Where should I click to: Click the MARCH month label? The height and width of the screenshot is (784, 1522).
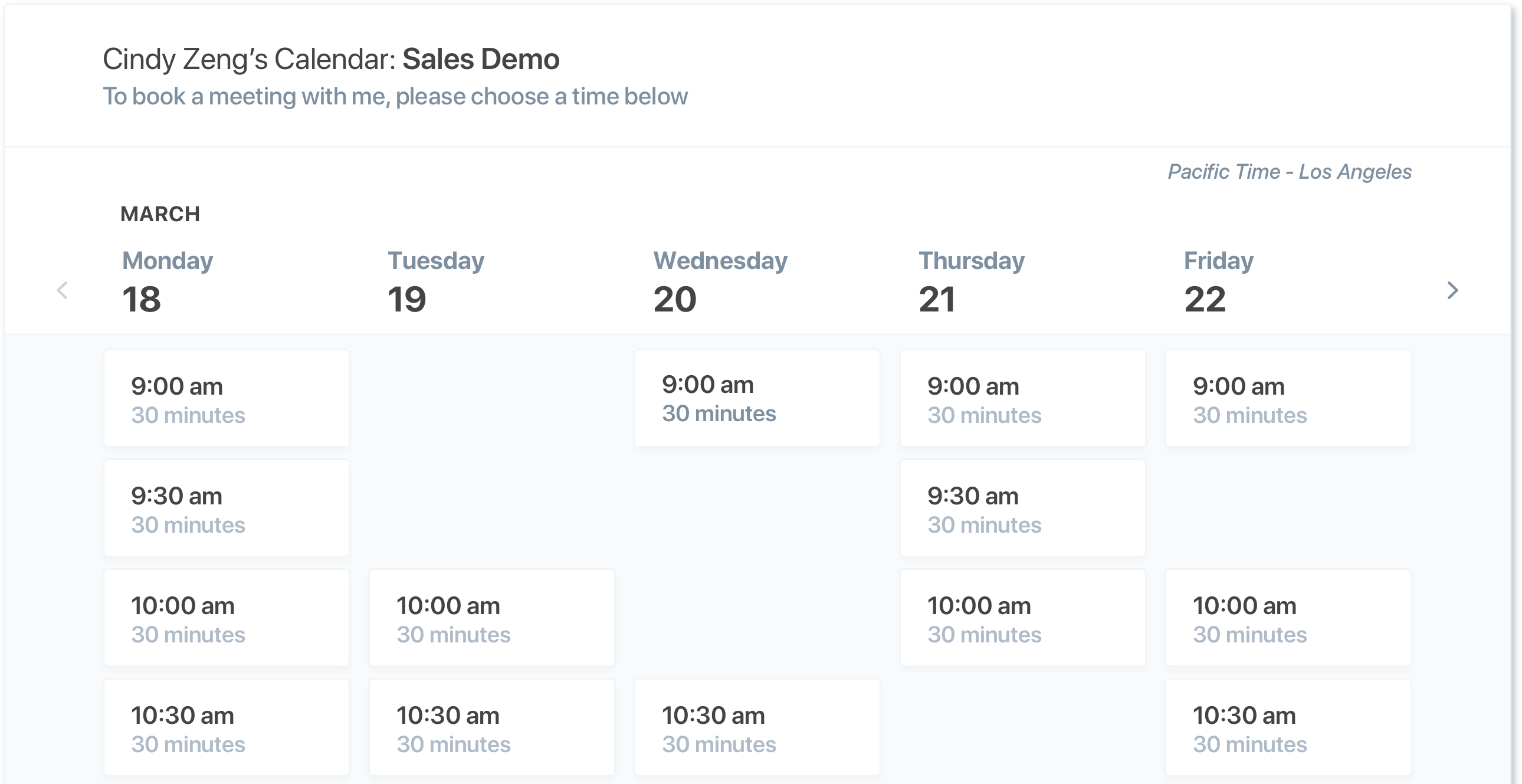[160, 214]
